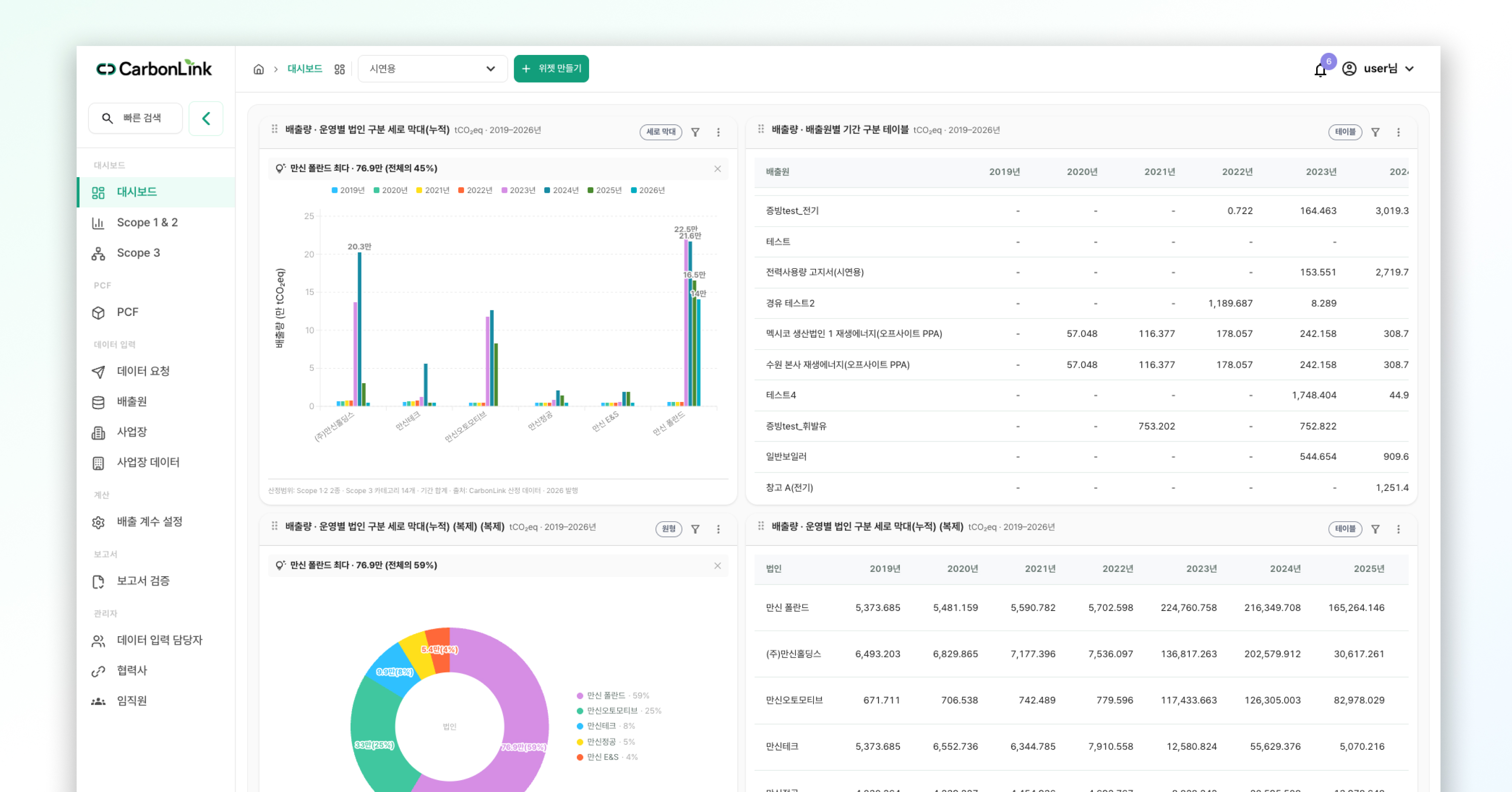Open more options on the 배출원별 기간 구분 테이블 widget
Screen dimensions: 1512x792
1399,132
